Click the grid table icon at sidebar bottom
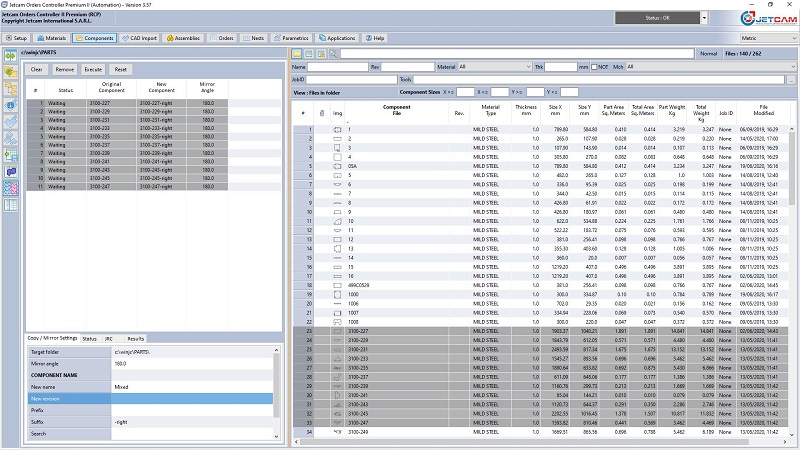 click(12, 205)
